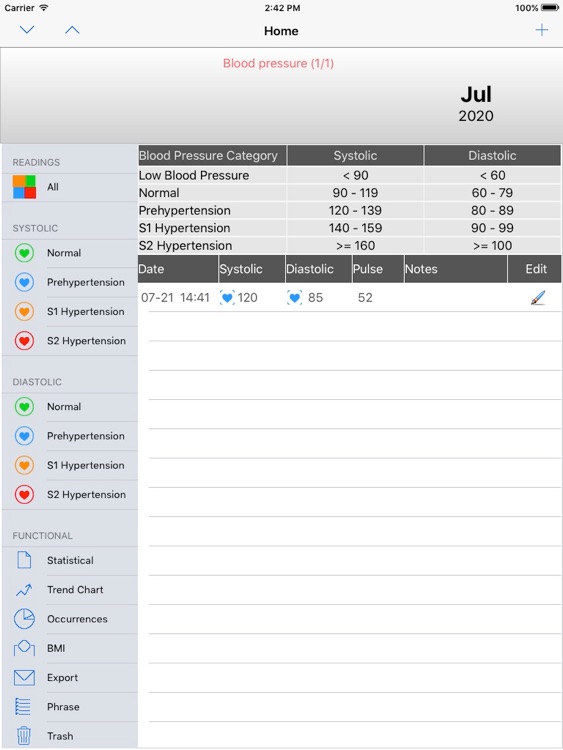
Task: Click the Blood pressure (1/1) title
Action: [278, 63]
